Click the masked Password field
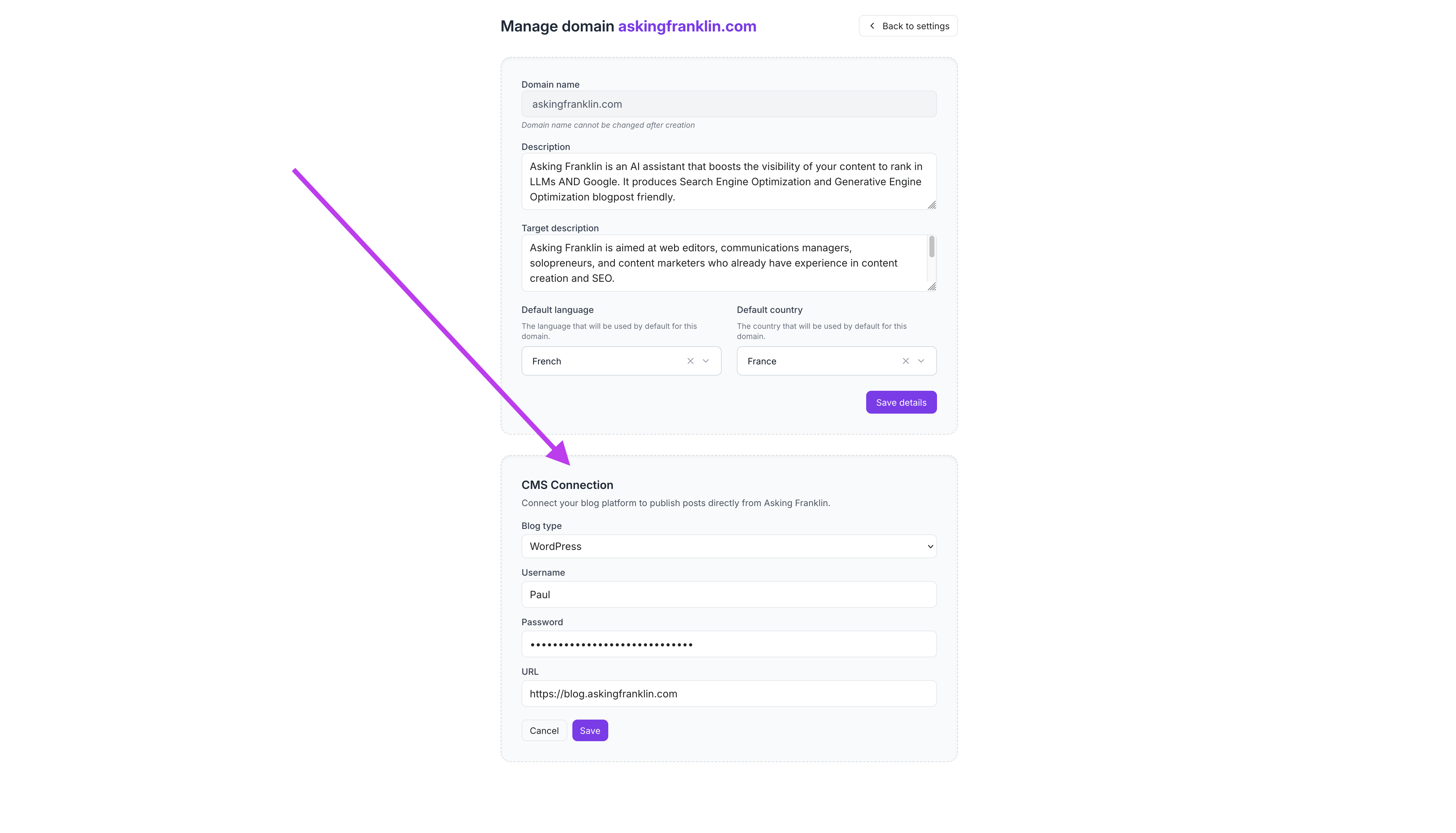 728,644
